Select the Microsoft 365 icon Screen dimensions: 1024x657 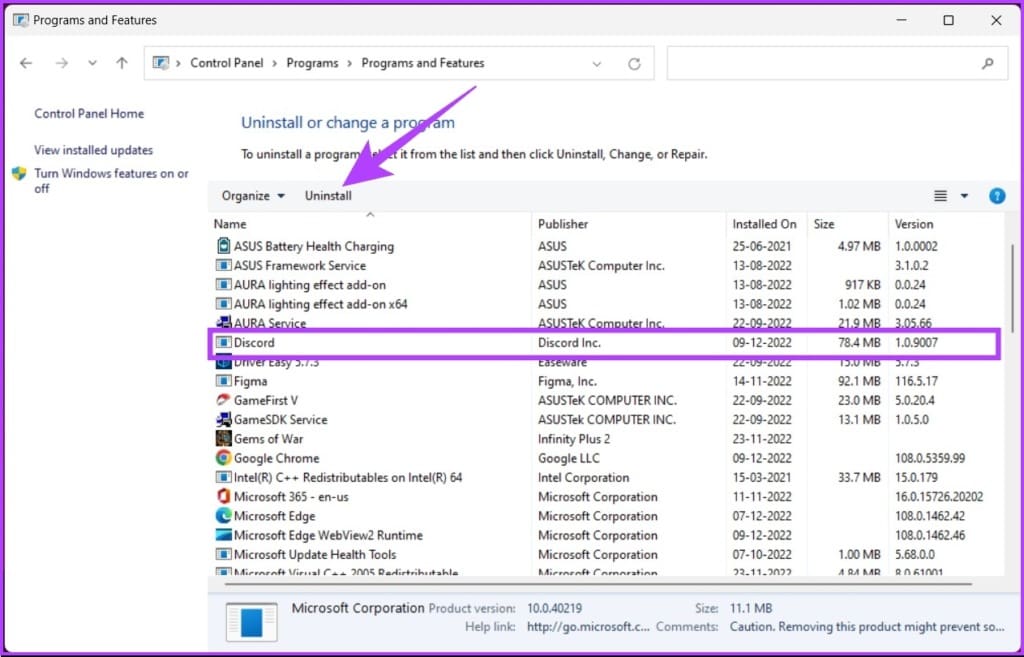click(223, 497)
